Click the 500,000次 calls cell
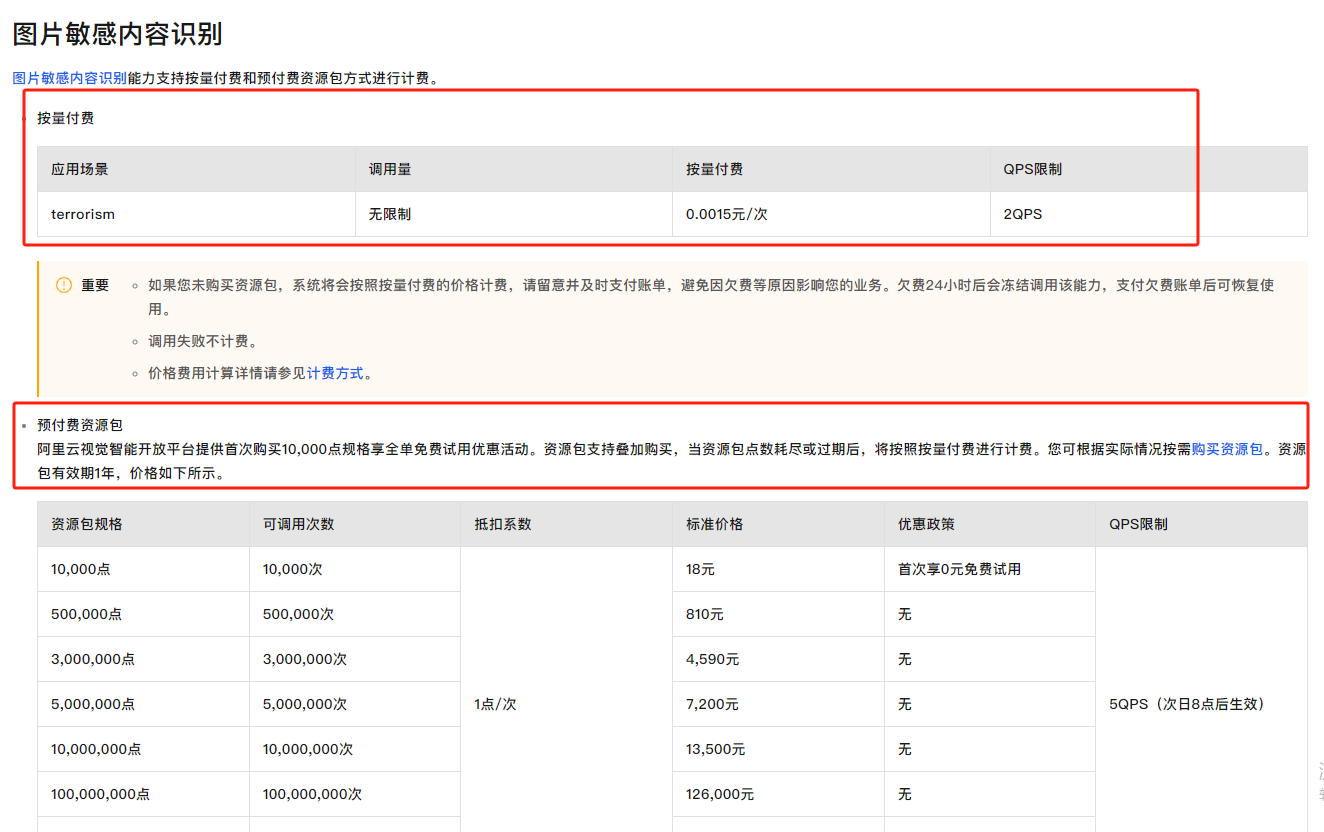Screen dimensions: 1324x832 [x=355, y=614]
